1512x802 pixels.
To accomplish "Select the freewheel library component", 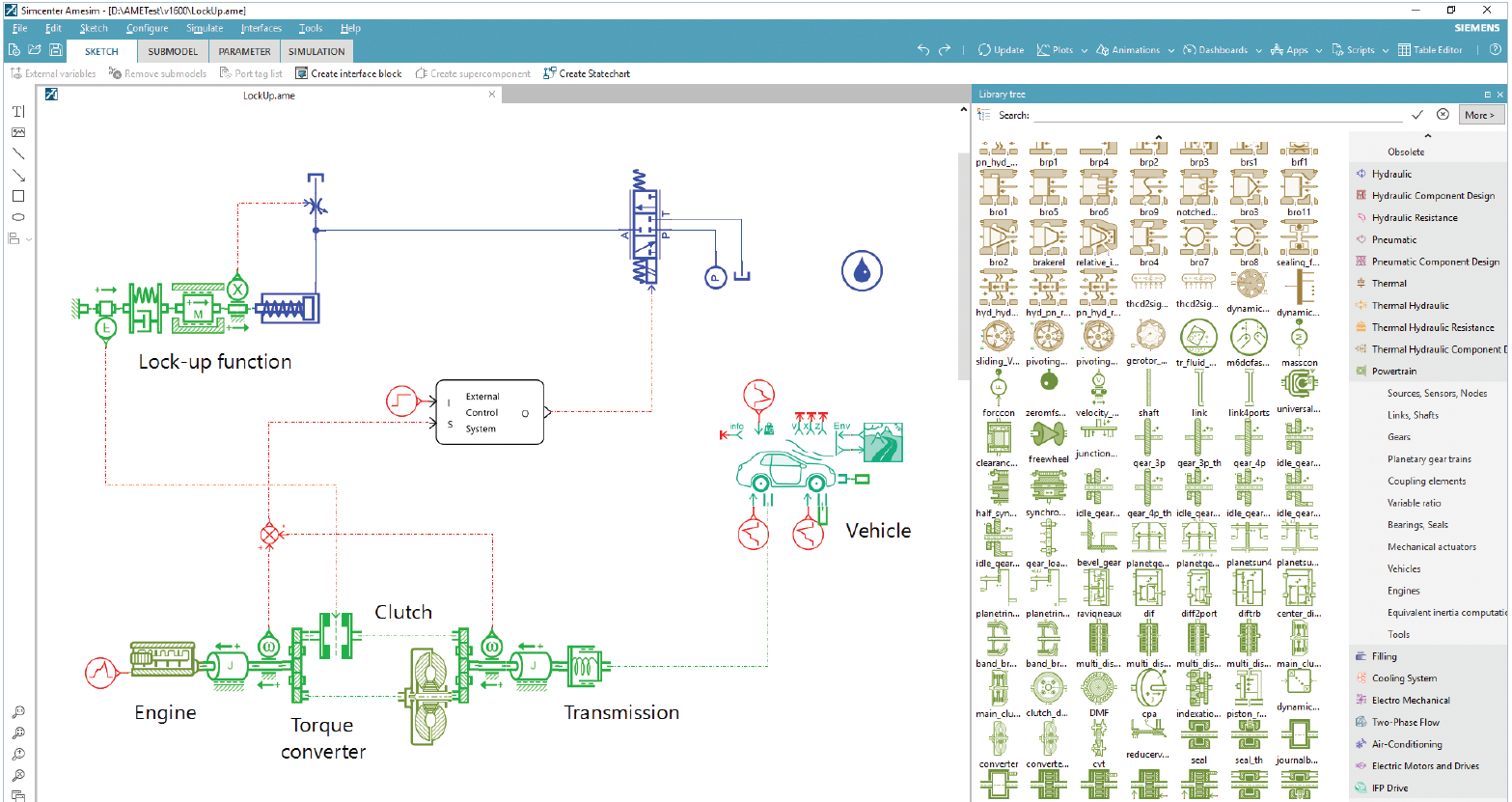I will point(1049,442).
